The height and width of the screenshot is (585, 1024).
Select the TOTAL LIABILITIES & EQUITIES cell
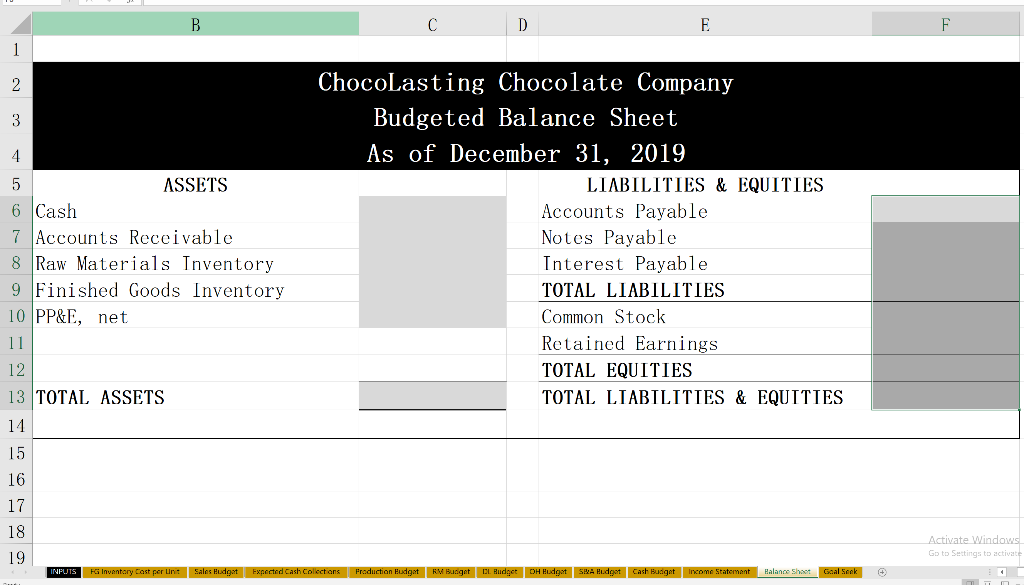[705, 397]
